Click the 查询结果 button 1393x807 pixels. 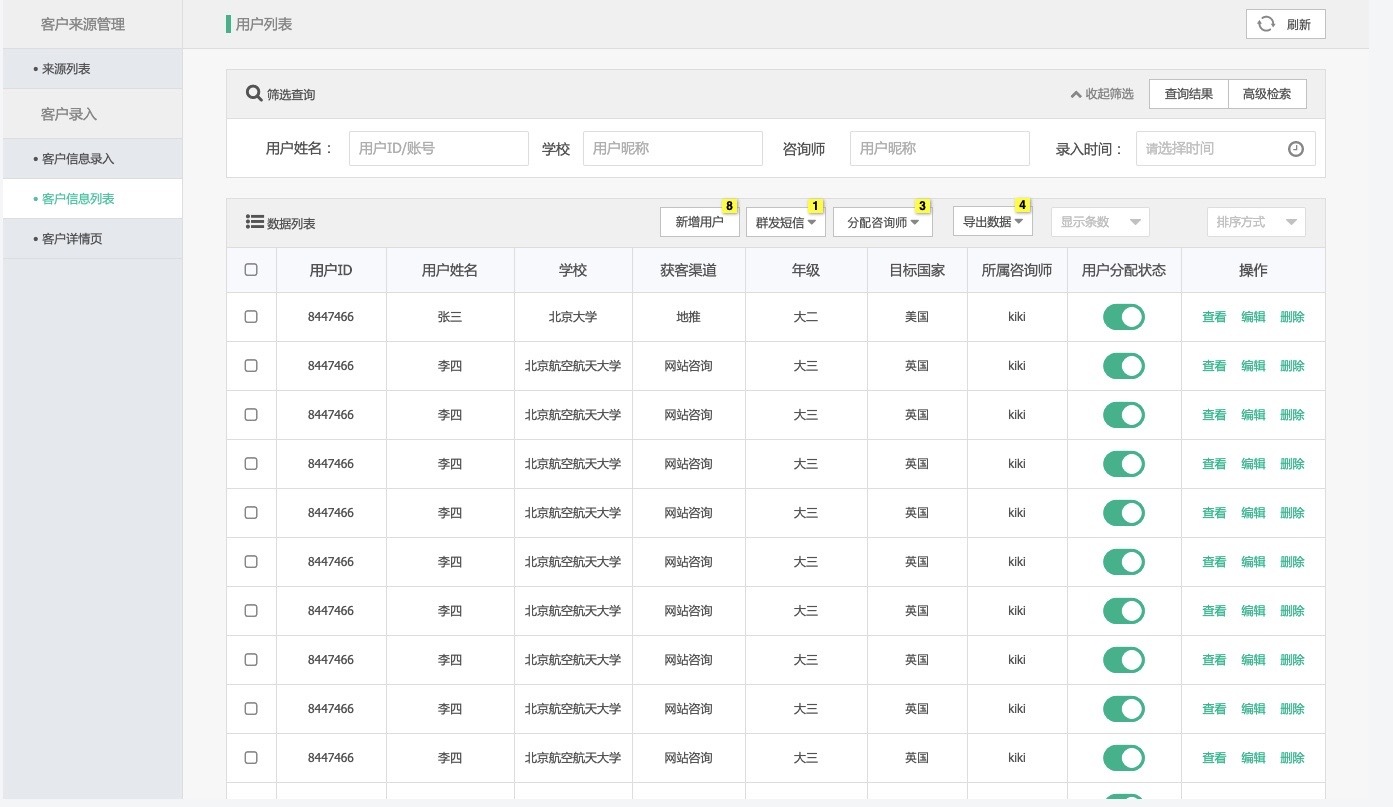[1188, 94]
